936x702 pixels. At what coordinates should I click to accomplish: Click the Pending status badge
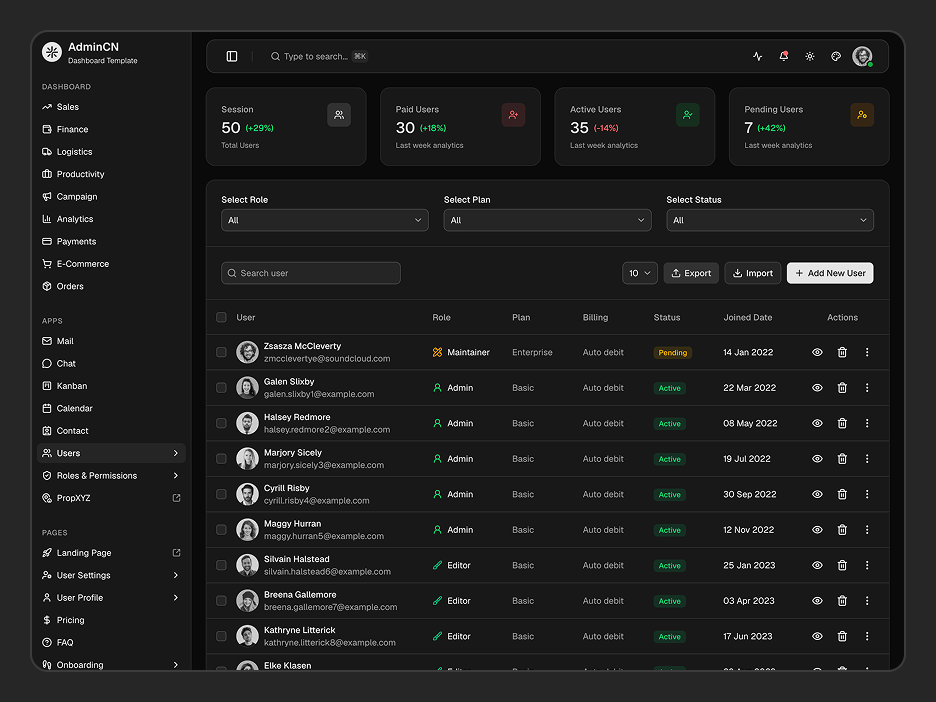(x=673, y=353)
